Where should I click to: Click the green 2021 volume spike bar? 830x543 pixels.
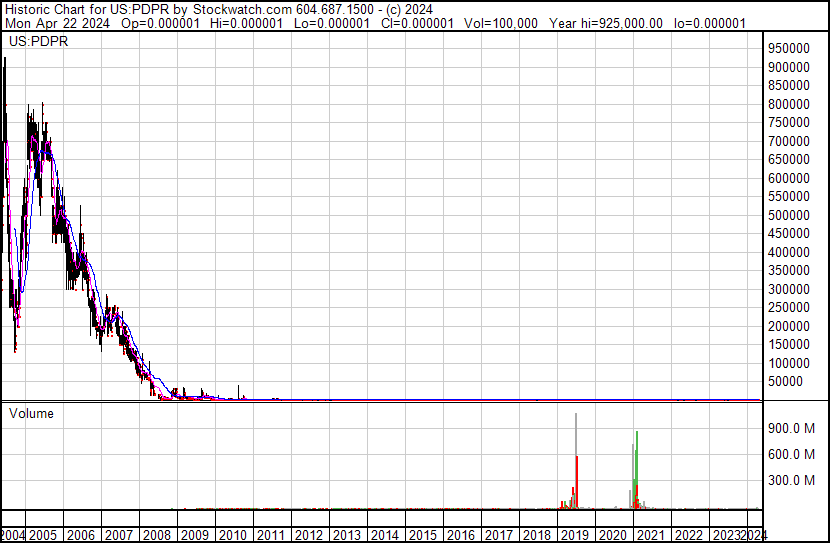click(x=637, y=470)
